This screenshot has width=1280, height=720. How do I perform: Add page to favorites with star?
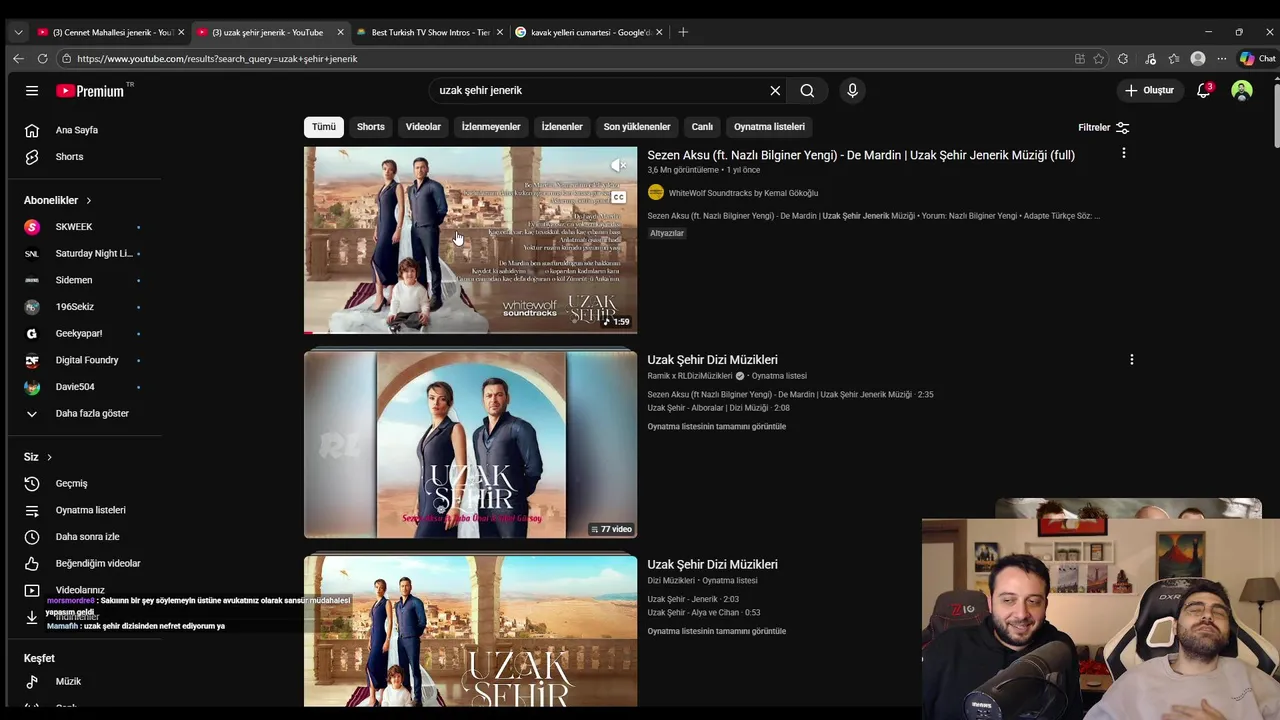coord(1099,59)
